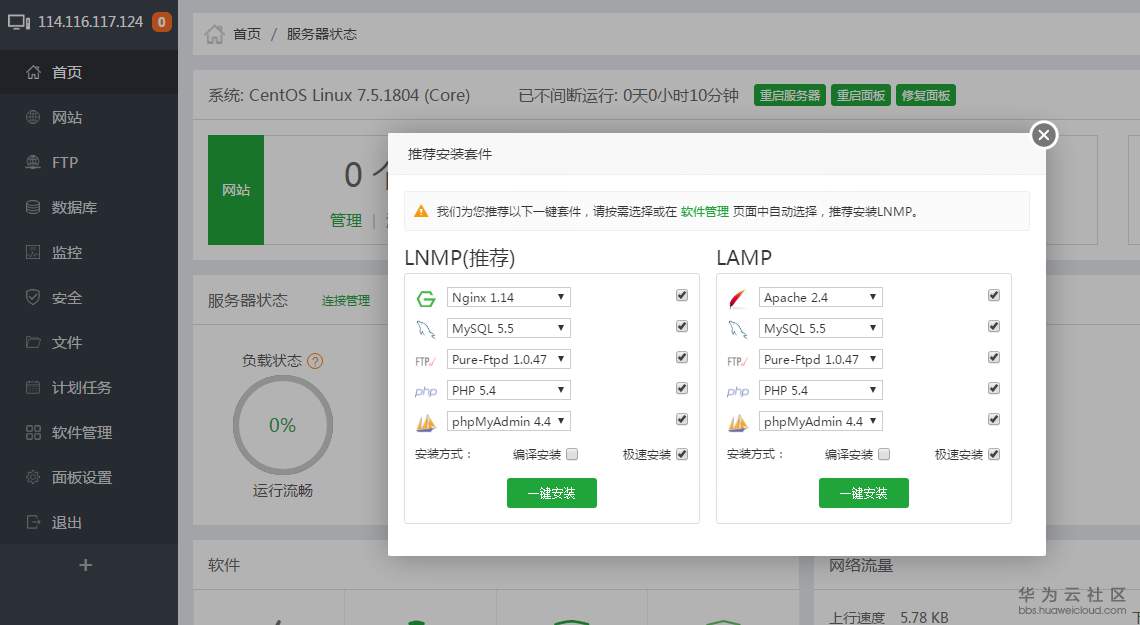Enable 编译安装 checkbox under LNMP
The width and height of the screenshot is (1140, 625).
point(571,454)
